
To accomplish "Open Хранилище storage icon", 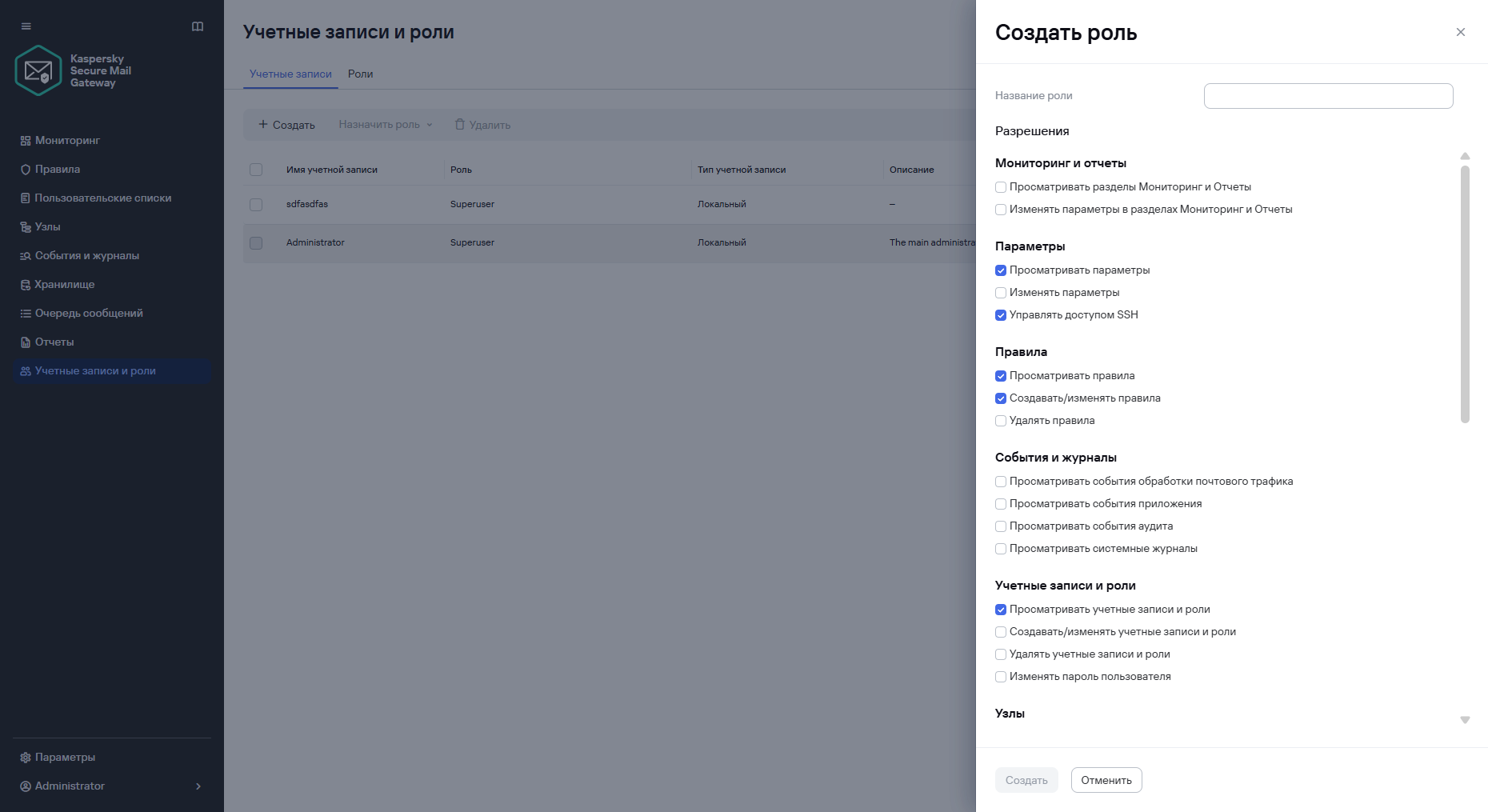I will [26, 285].
